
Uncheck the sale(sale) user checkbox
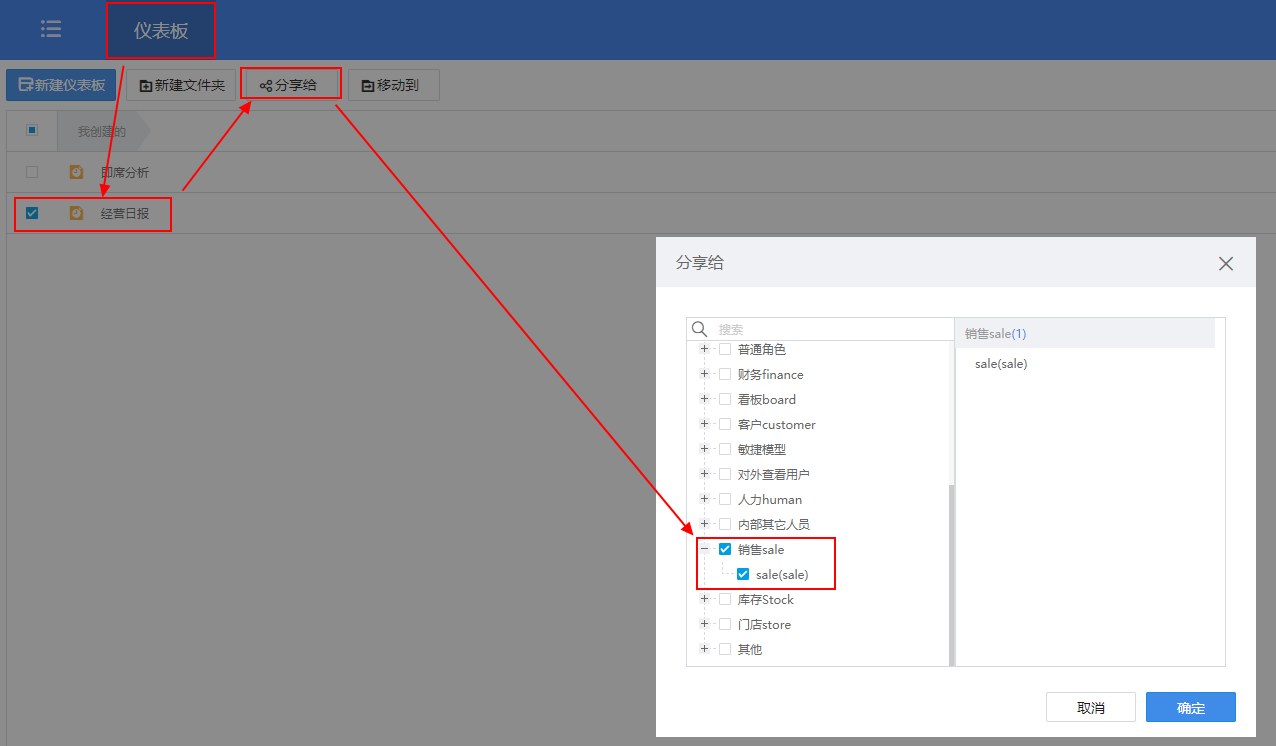tap(743, 574)
